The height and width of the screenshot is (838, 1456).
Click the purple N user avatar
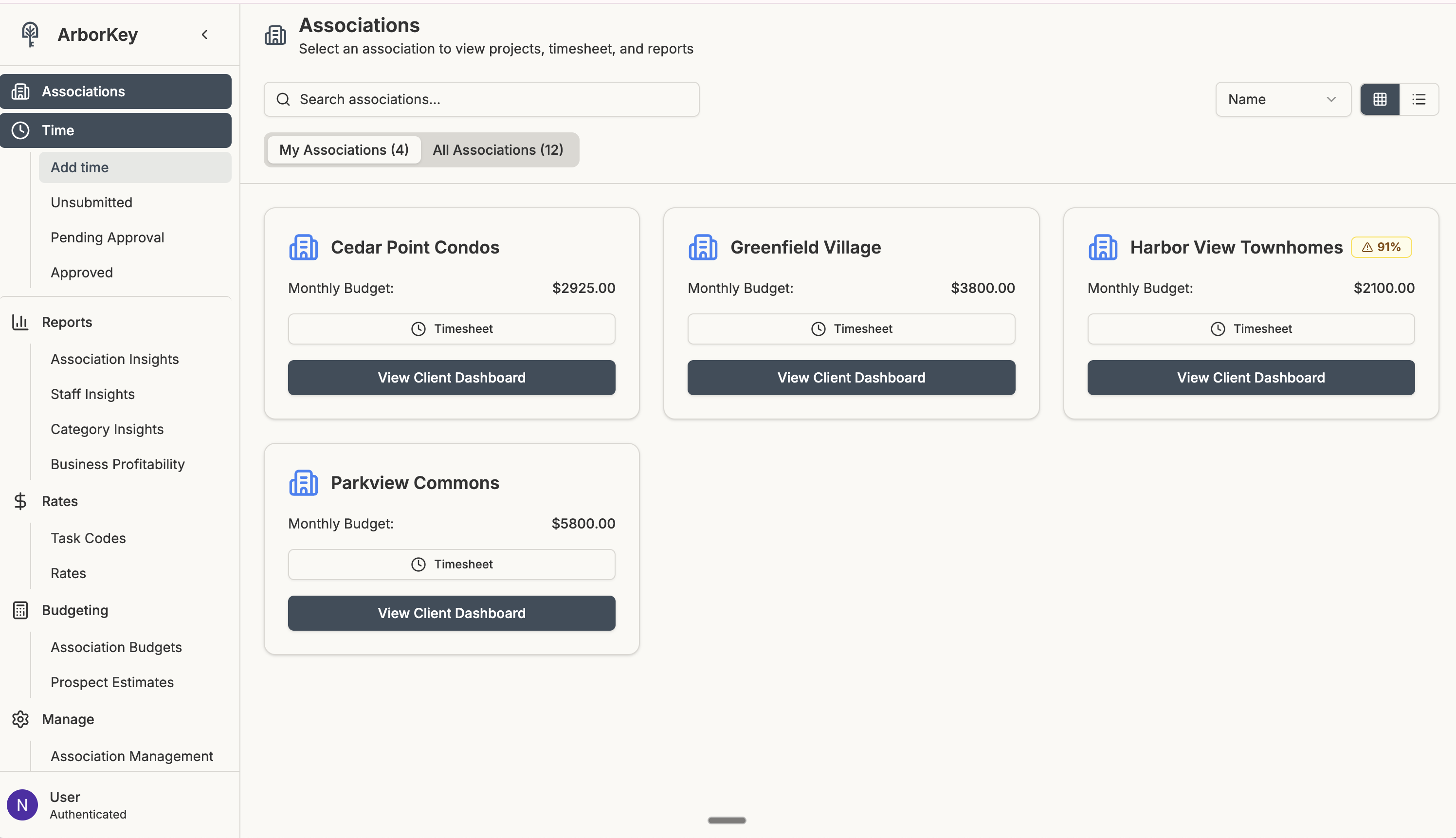pyautogui.click(x=22, y=804)
